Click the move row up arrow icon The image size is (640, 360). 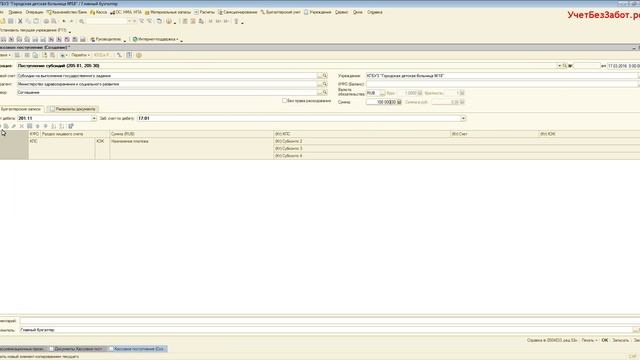[x=38, y=126]
